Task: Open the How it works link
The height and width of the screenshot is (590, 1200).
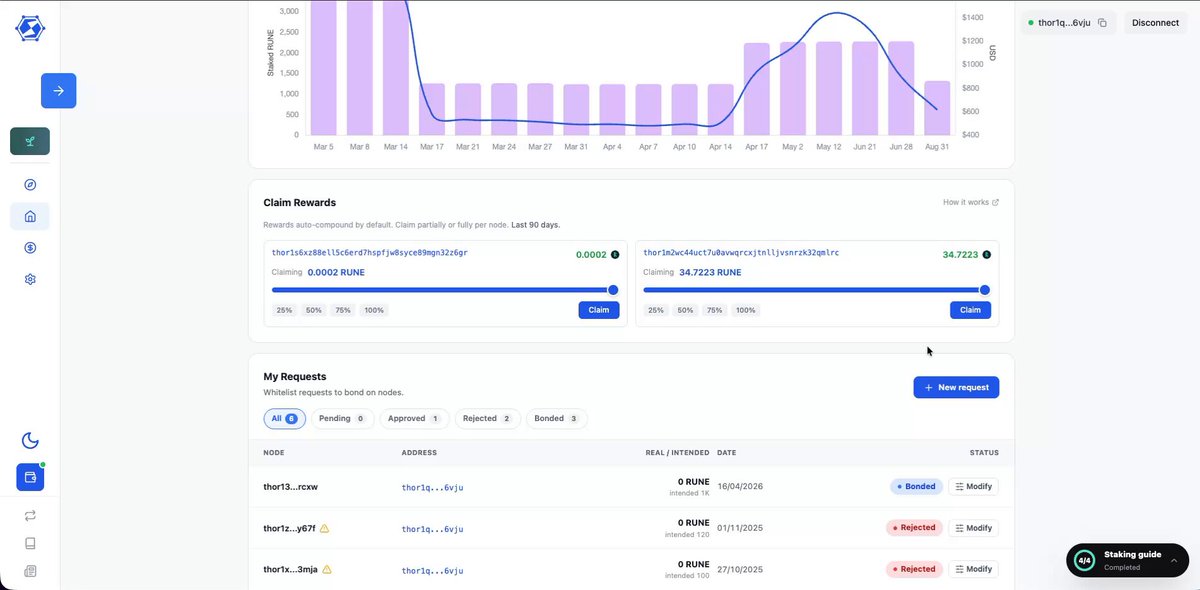Action: (971, 202)
